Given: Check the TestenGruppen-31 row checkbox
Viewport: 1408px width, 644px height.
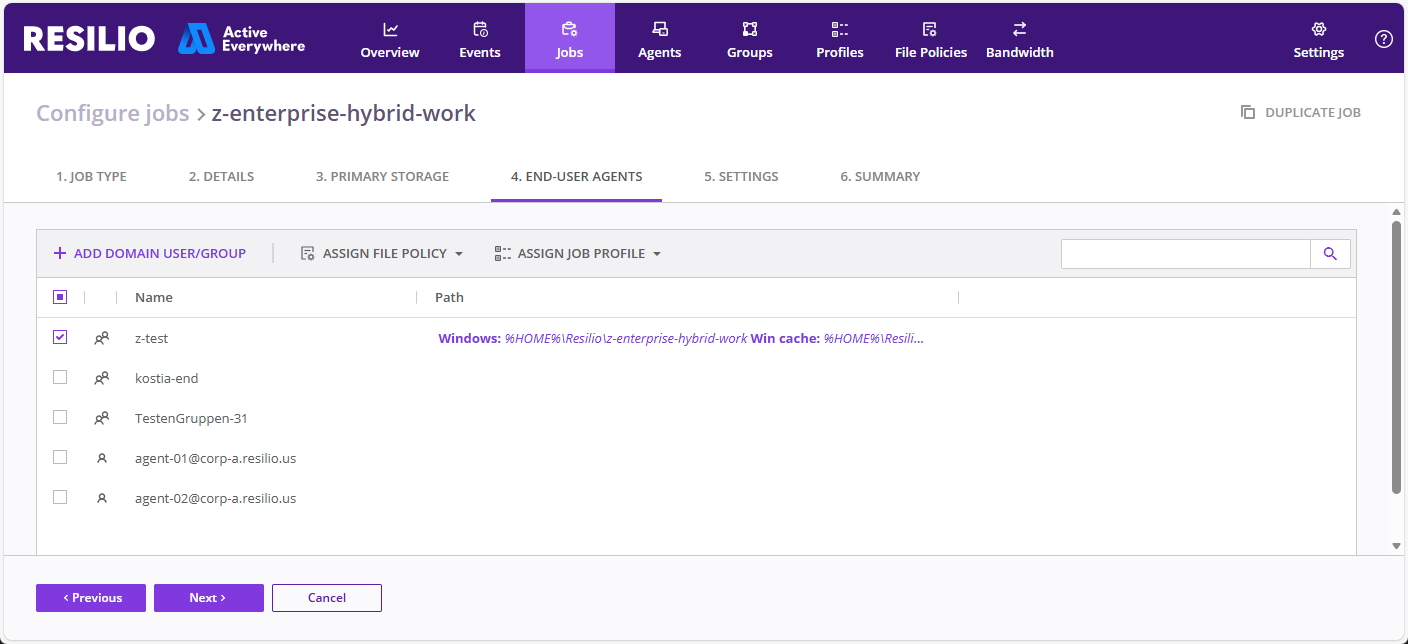Looking at the screenshot, I should (60, 417).
